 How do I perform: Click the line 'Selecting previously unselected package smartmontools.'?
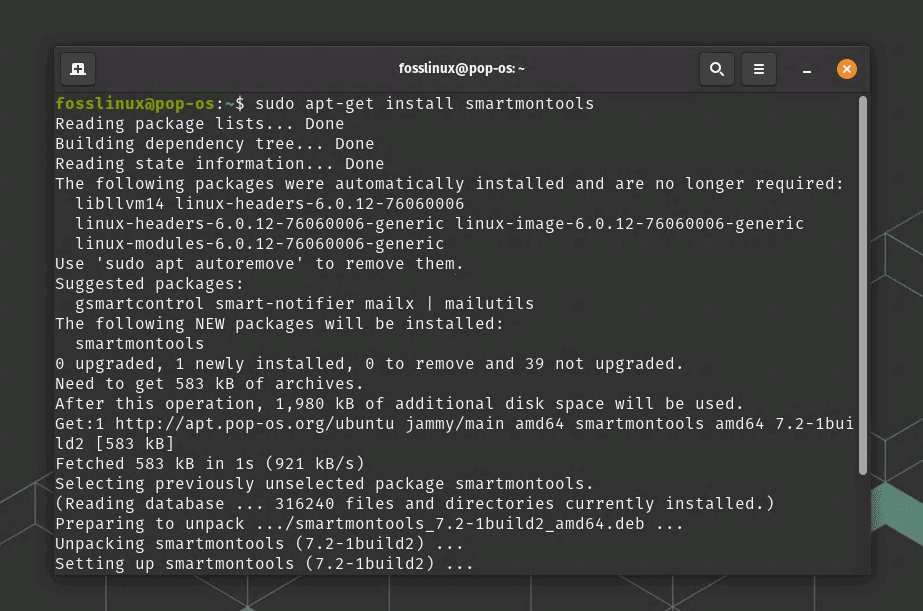pyautogui.click(x=324, y=484)
